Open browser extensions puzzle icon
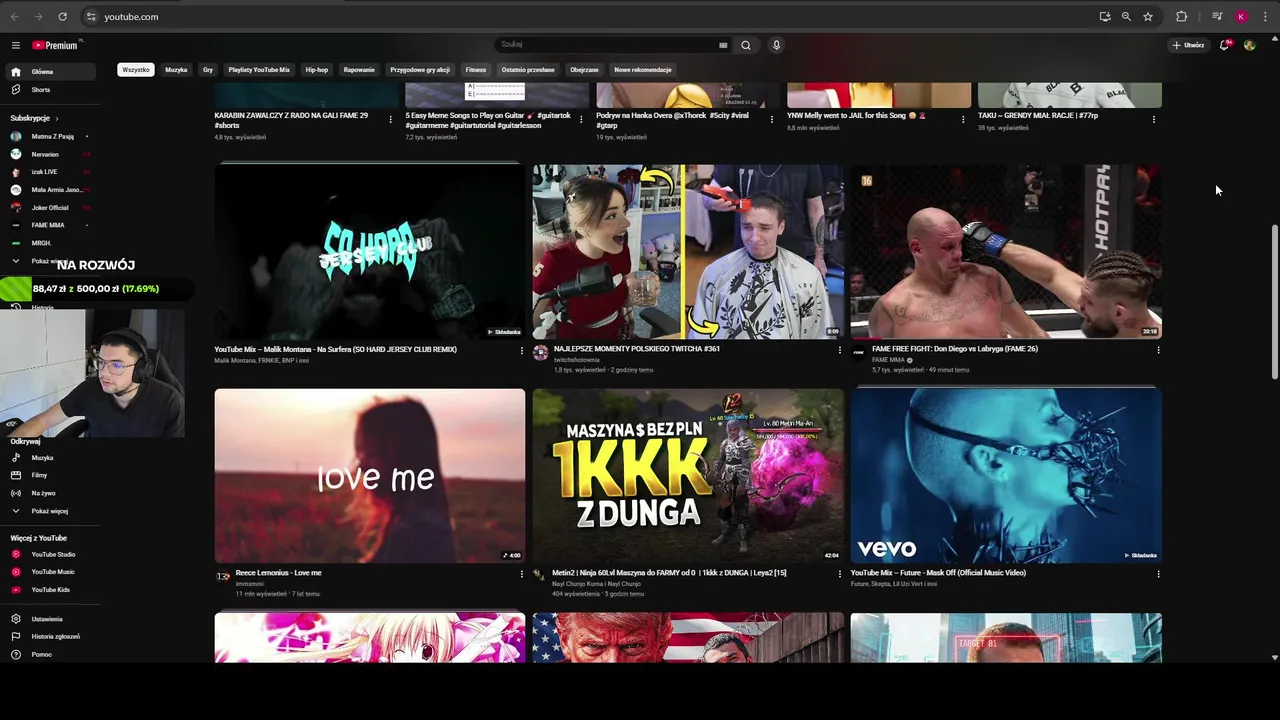The width and height of the screenshot is (1280, 720). point(1181,17)
